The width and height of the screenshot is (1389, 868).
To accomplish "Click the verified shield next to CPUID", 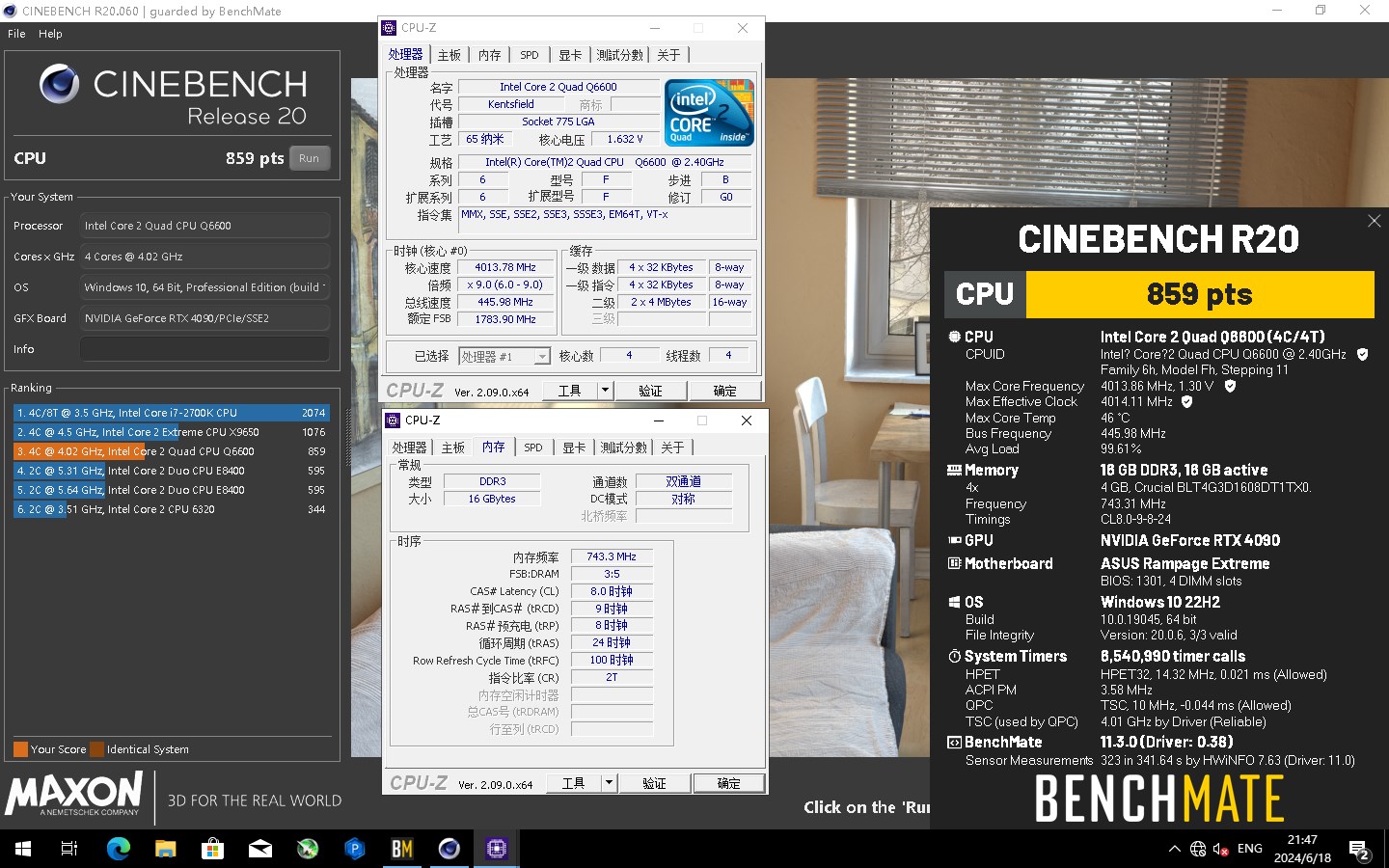I will click(1362, 354).
